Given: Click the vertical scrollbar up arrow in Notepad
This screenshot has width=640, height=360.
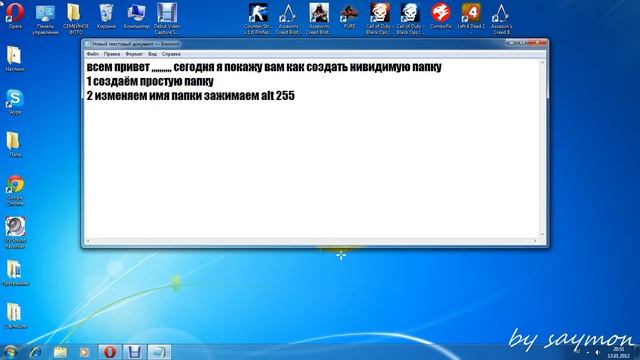Looking at the screenshot, I should (x=542, y=63).
